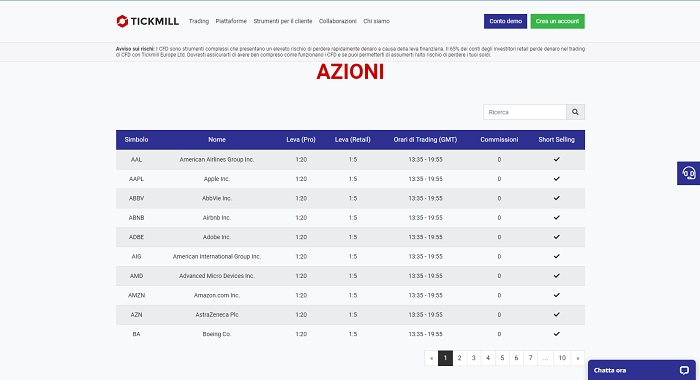This screenshot has width=700, height=380.
Task: Click the BA symbol cell
Action: 136,334
